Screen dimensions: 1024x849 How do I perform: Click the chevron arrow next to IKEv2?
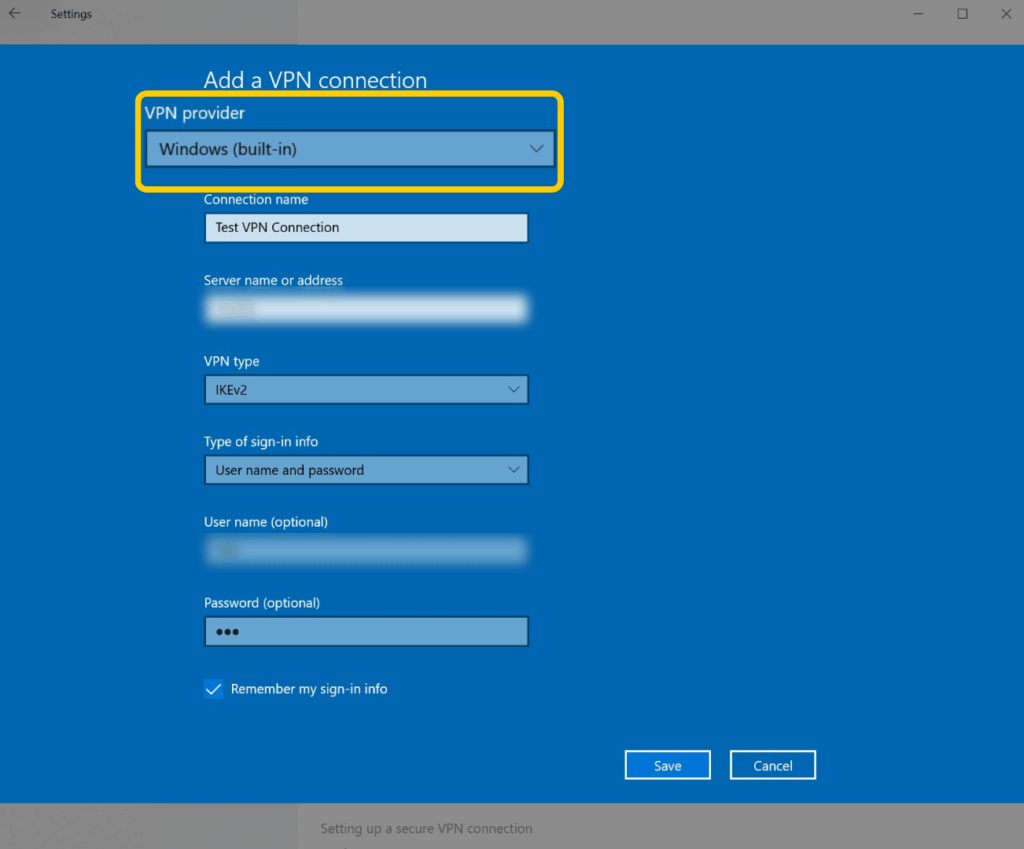click(514, 390)
